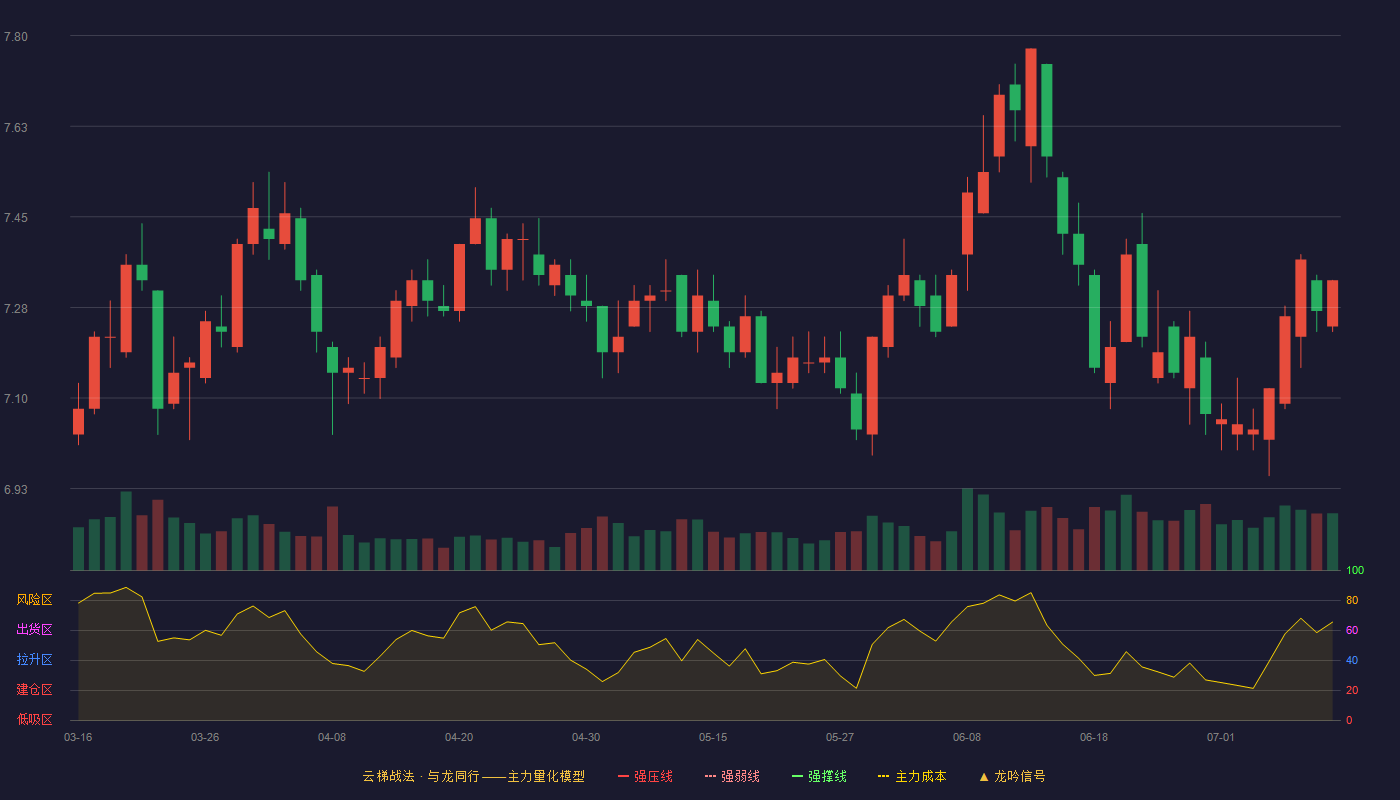Click the green 100 indicator axis value

click(1355, 571)
